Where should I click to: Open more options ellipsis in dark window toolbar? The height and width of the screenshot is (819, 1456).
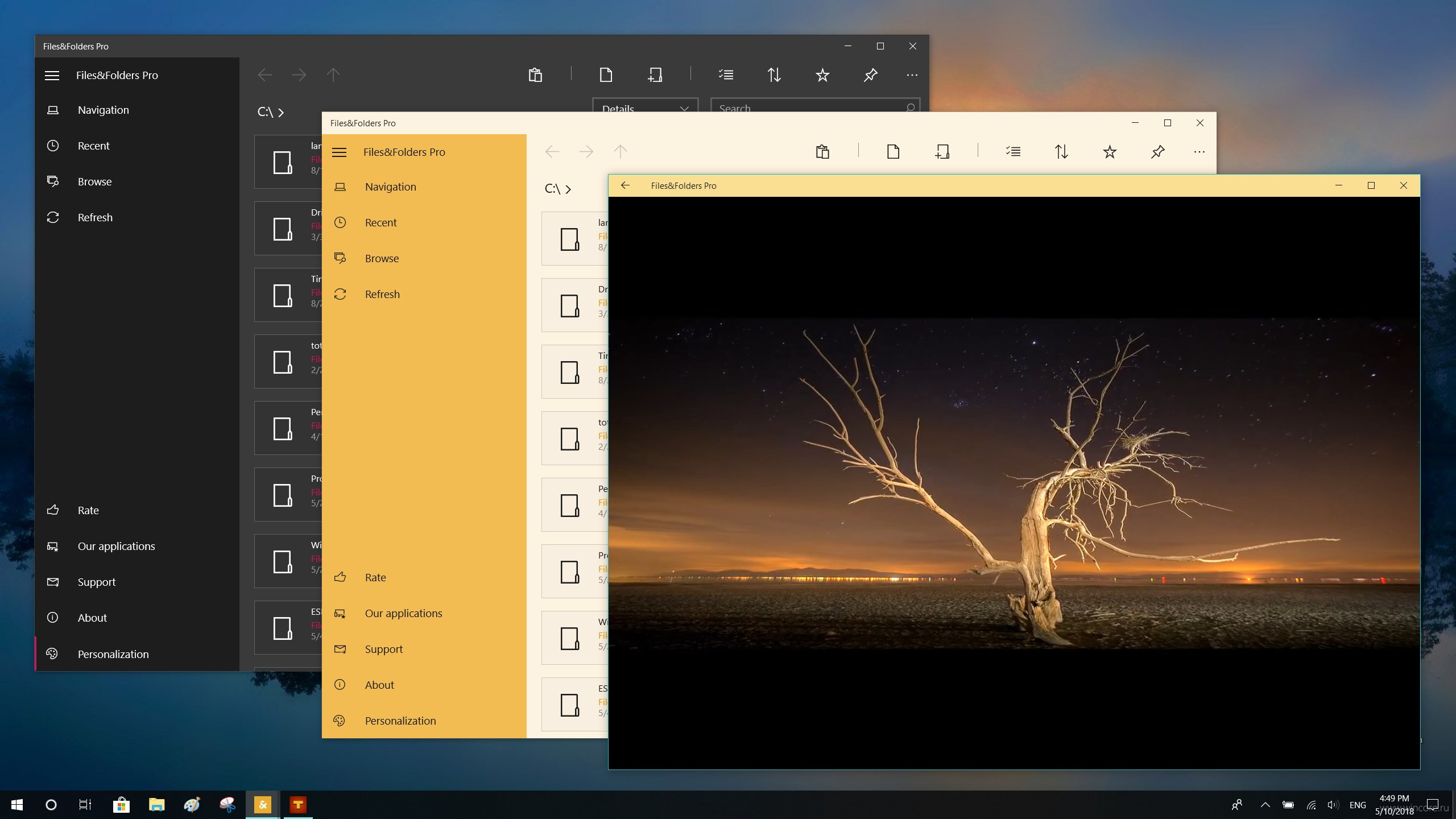(x=912, y=75)
